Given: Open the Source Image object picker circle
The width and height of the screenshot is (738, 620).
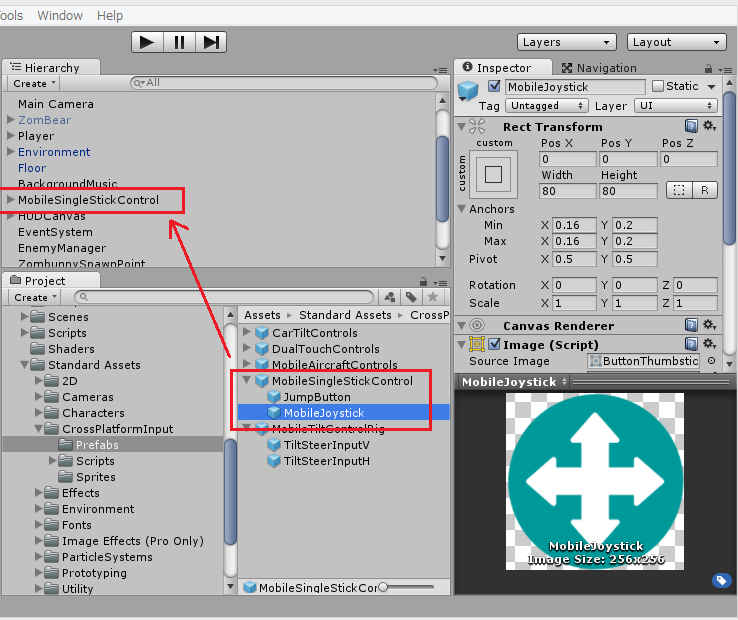Looking at the screenshot, I should [711, 361].
